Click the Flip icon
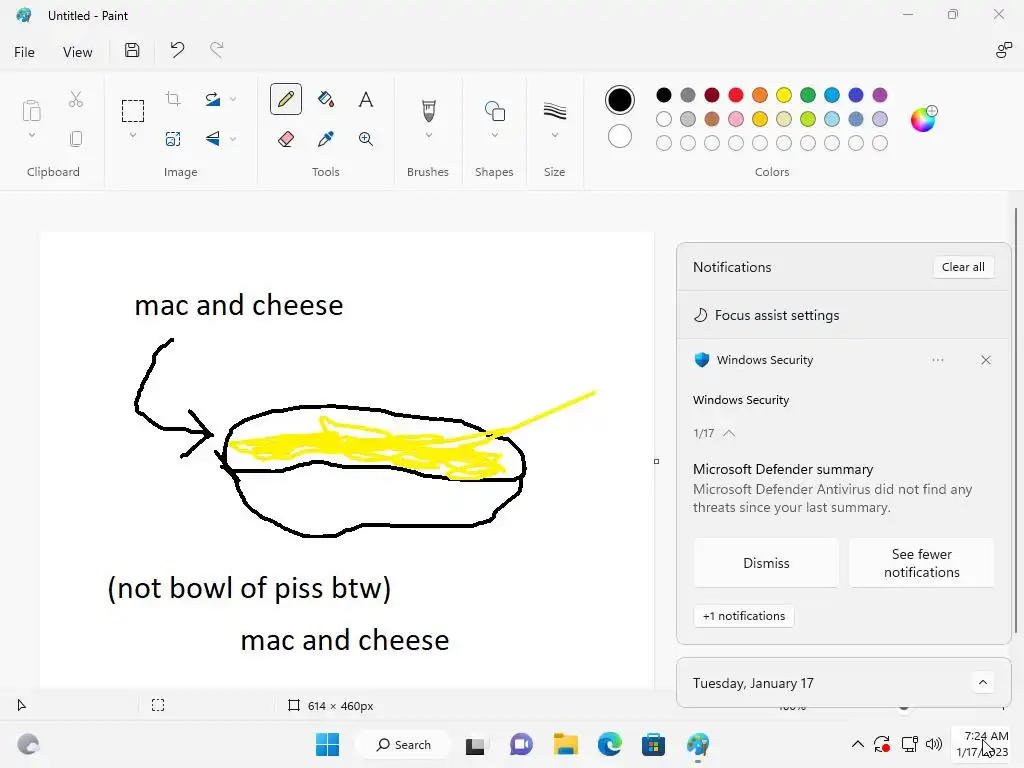Viewport: 1024px width, 768px height. click(x=213, y=138)
